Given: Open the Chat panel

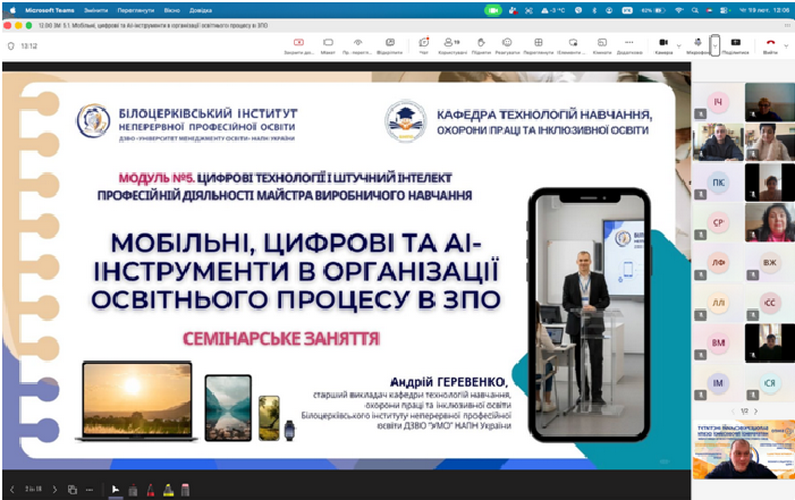Looking at the screenshot, I should (424, 44).
